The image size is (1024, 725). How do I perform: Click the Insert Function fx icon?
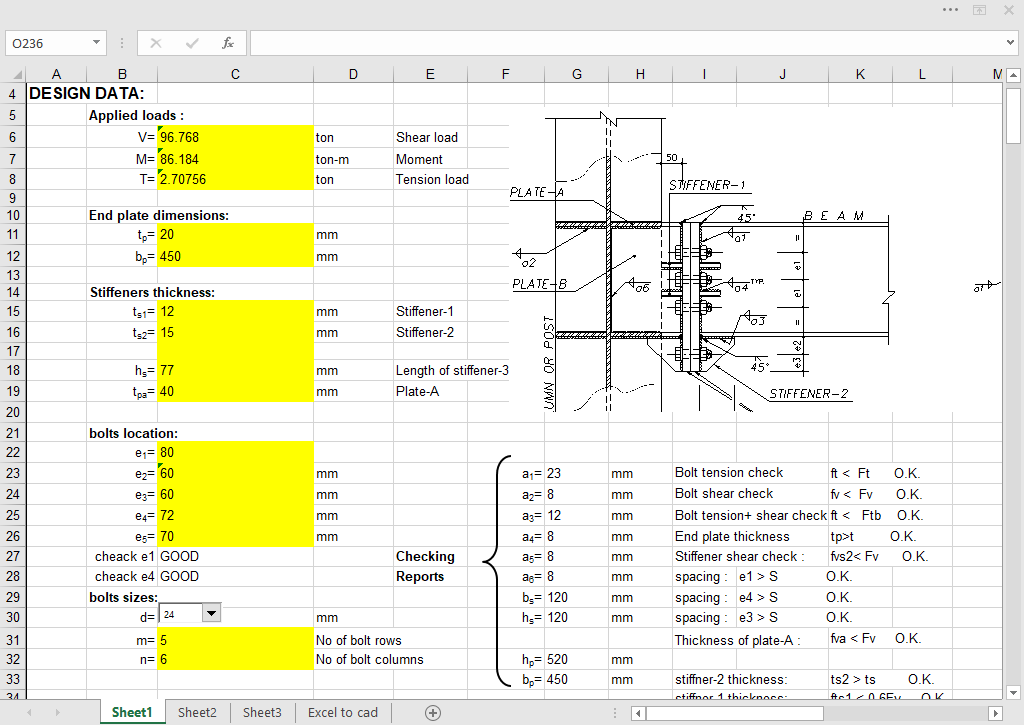point(227,43)
